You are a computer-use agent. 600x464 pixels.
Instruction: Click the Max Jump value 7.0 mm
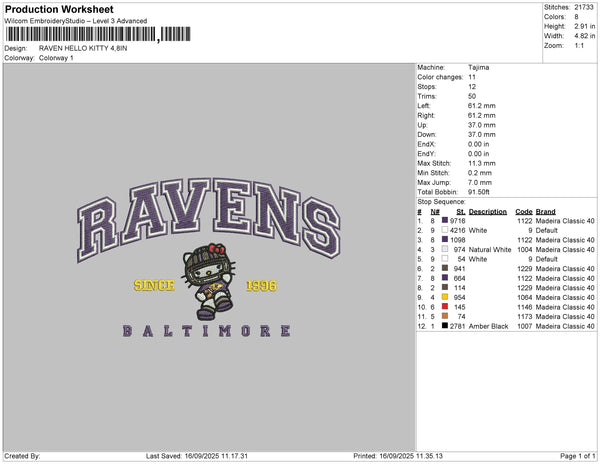480,182
